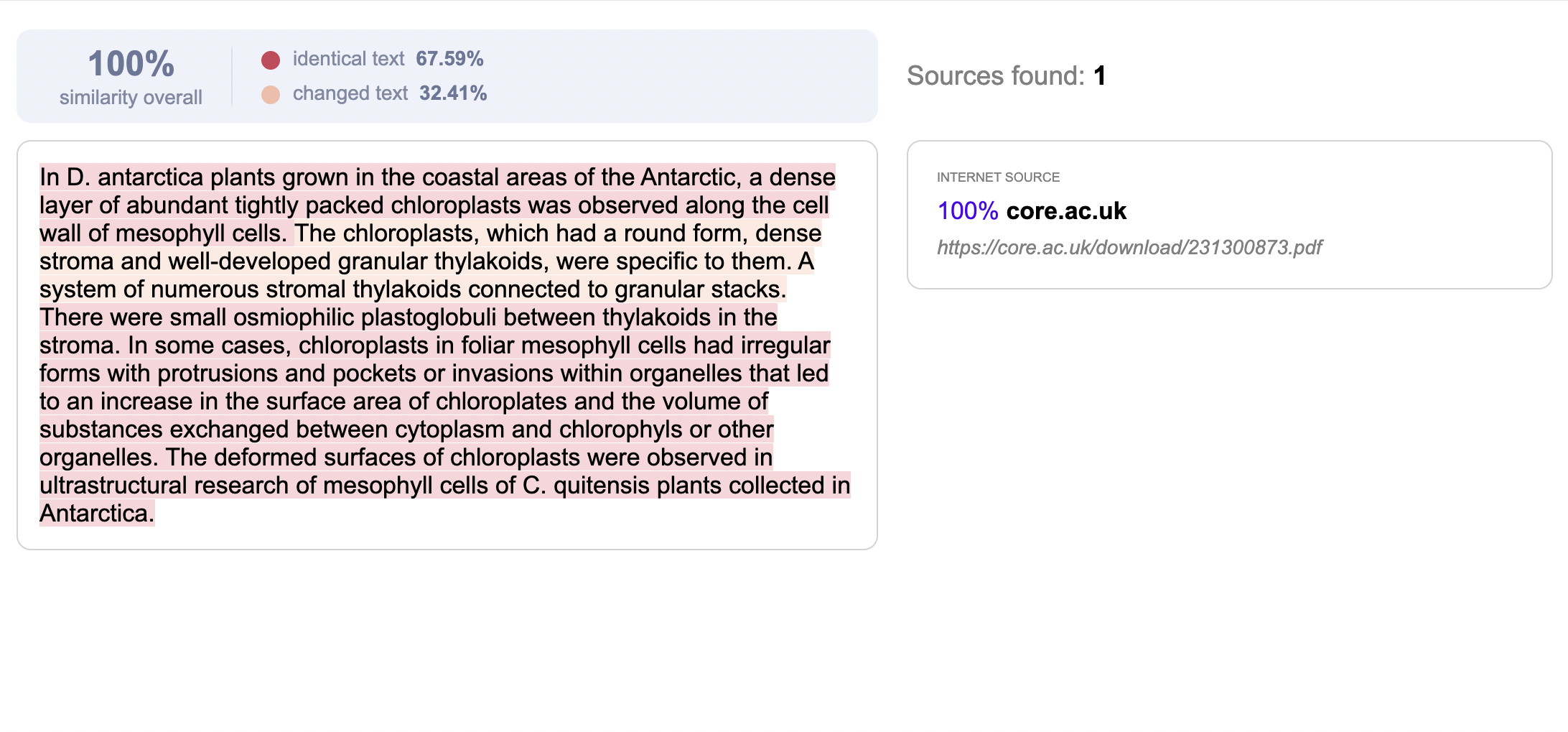Click the red identical text dot

[271, 60]
